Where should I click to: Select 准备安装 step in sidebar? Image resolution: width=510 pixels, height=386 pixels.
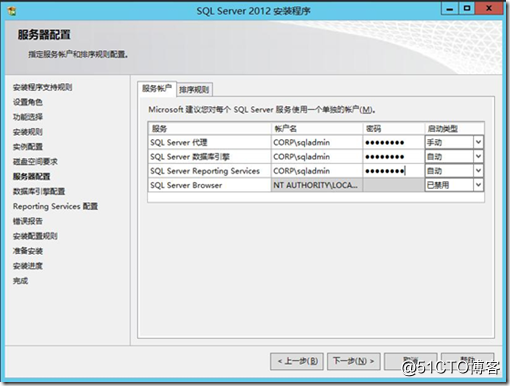click(x=28, y=251)
